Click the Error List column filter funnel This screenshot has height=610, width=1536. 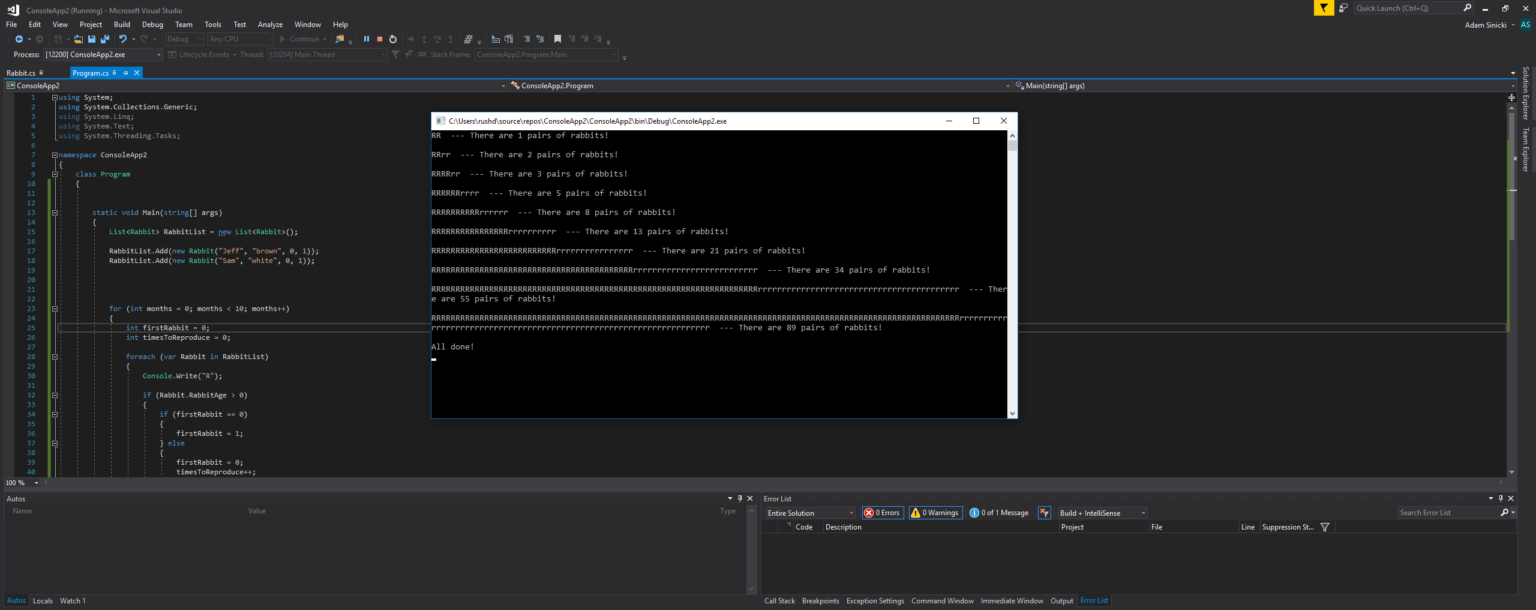click(1325, 527)
